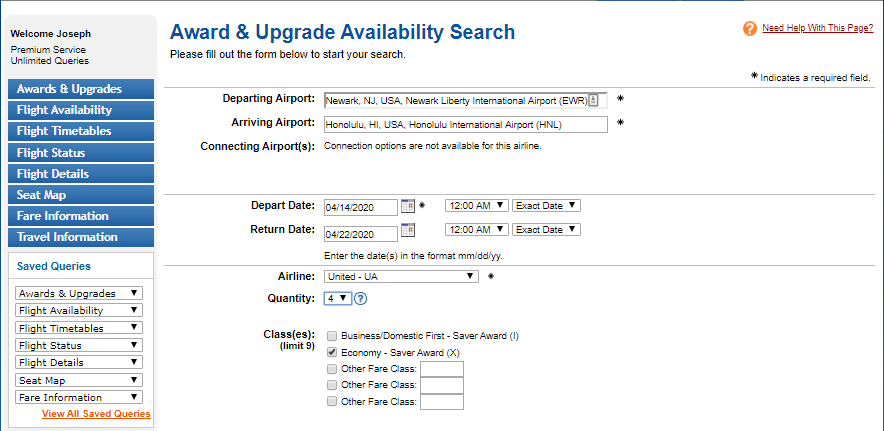Screen dimensions: 884x431
Task: Open Awards & Upgrades sidebar menu
Action: coord(81,89)
